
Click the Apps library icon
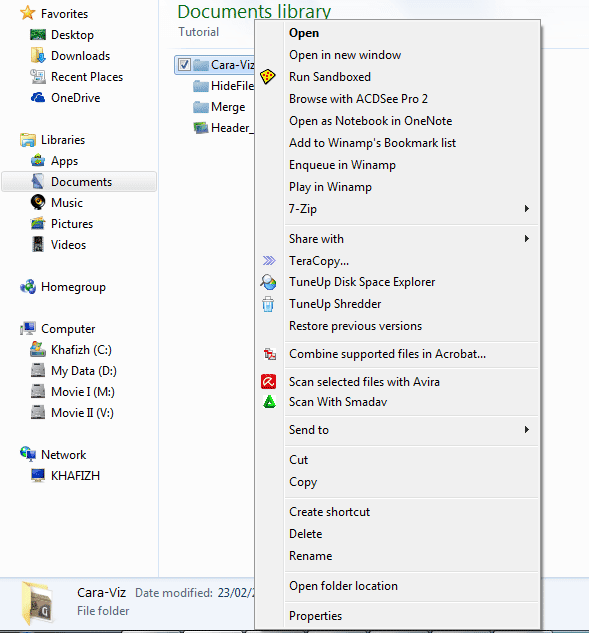pyautogui.click(x=38, y=161)
